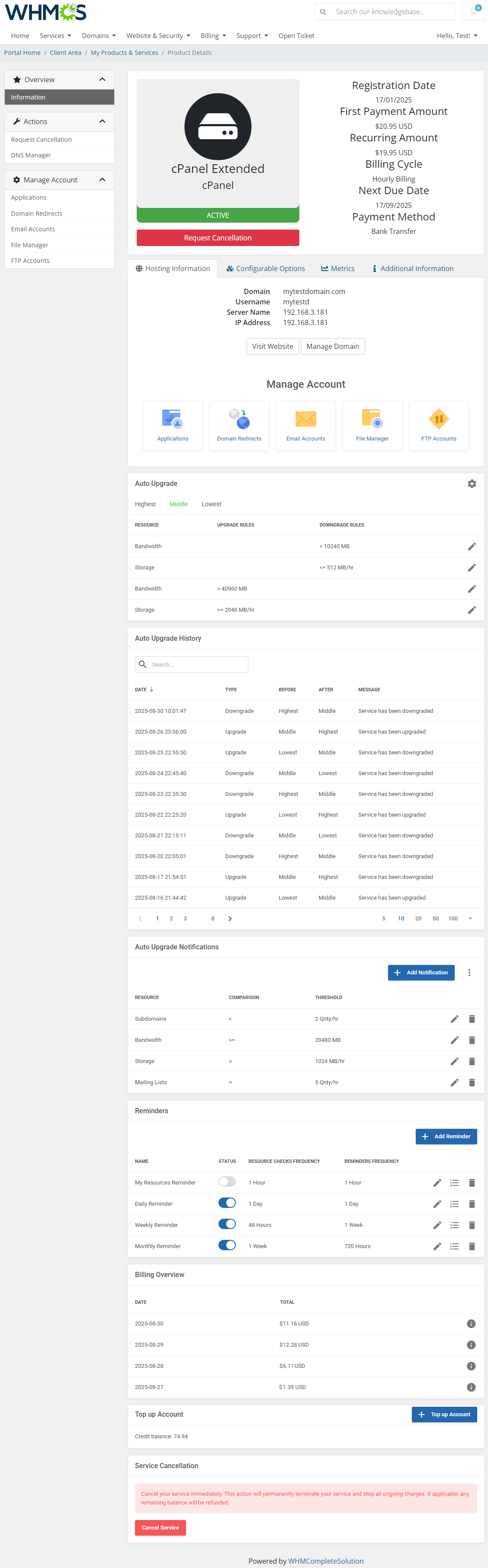
Task: Enable the My Resources Reminder toggle
Action: (x=227, y=1182)
